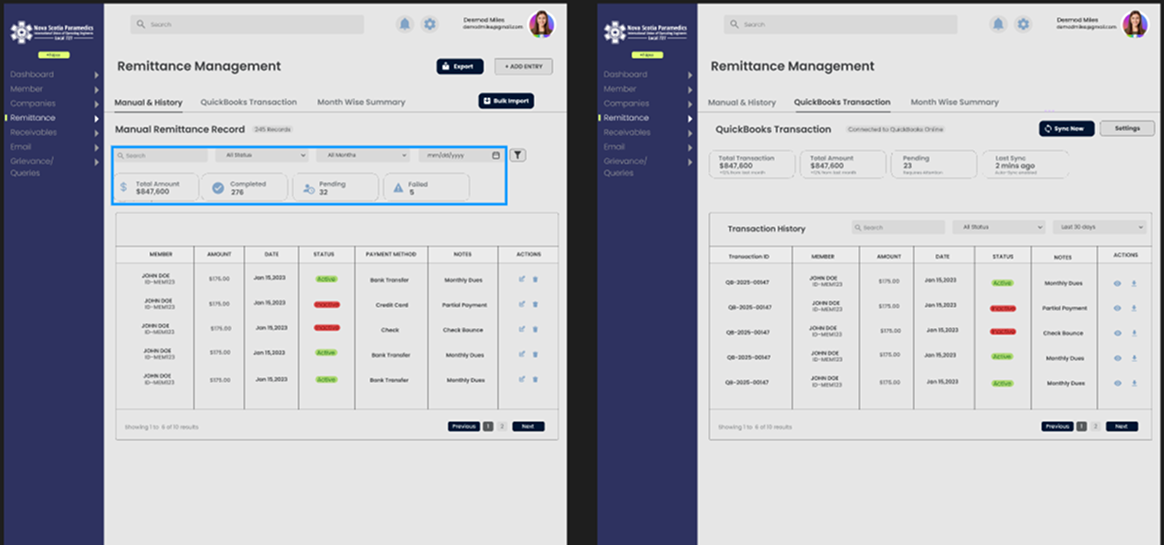Click calendar icon in the mm/dd/yyyy date field
The width and height of the screenshot is (1164, 545).
click(x=496, y=155)
